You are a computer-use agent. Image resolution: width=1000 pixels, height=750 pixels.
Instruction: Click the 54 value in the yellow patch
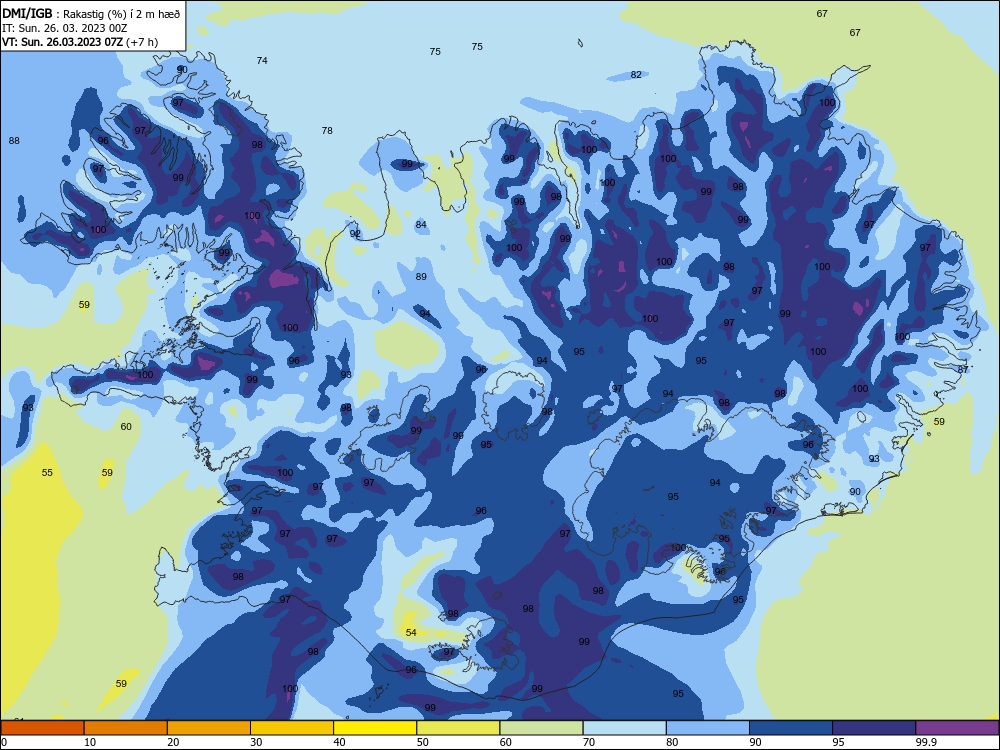pyautogui.click(x=411, y=633)
